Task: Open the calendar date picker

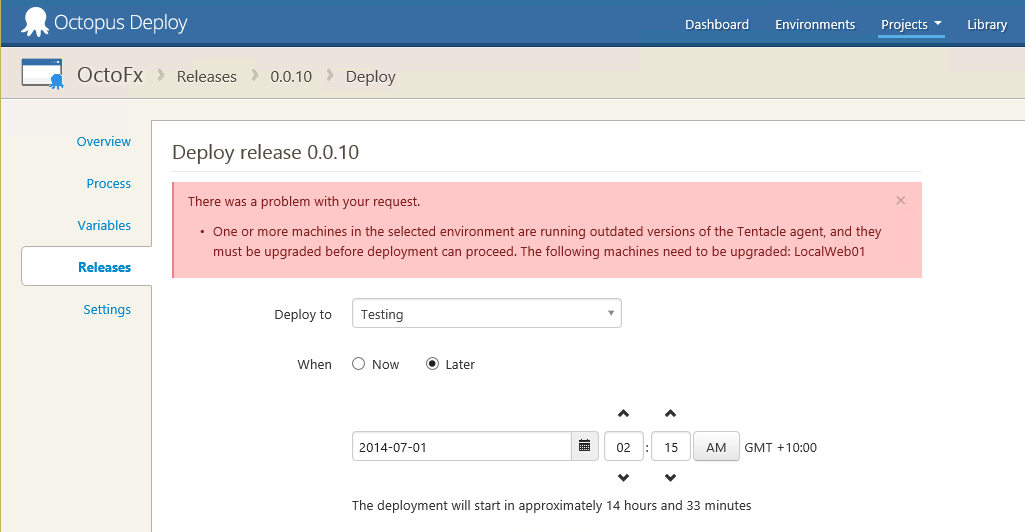Action: click(x=585, y=447)
